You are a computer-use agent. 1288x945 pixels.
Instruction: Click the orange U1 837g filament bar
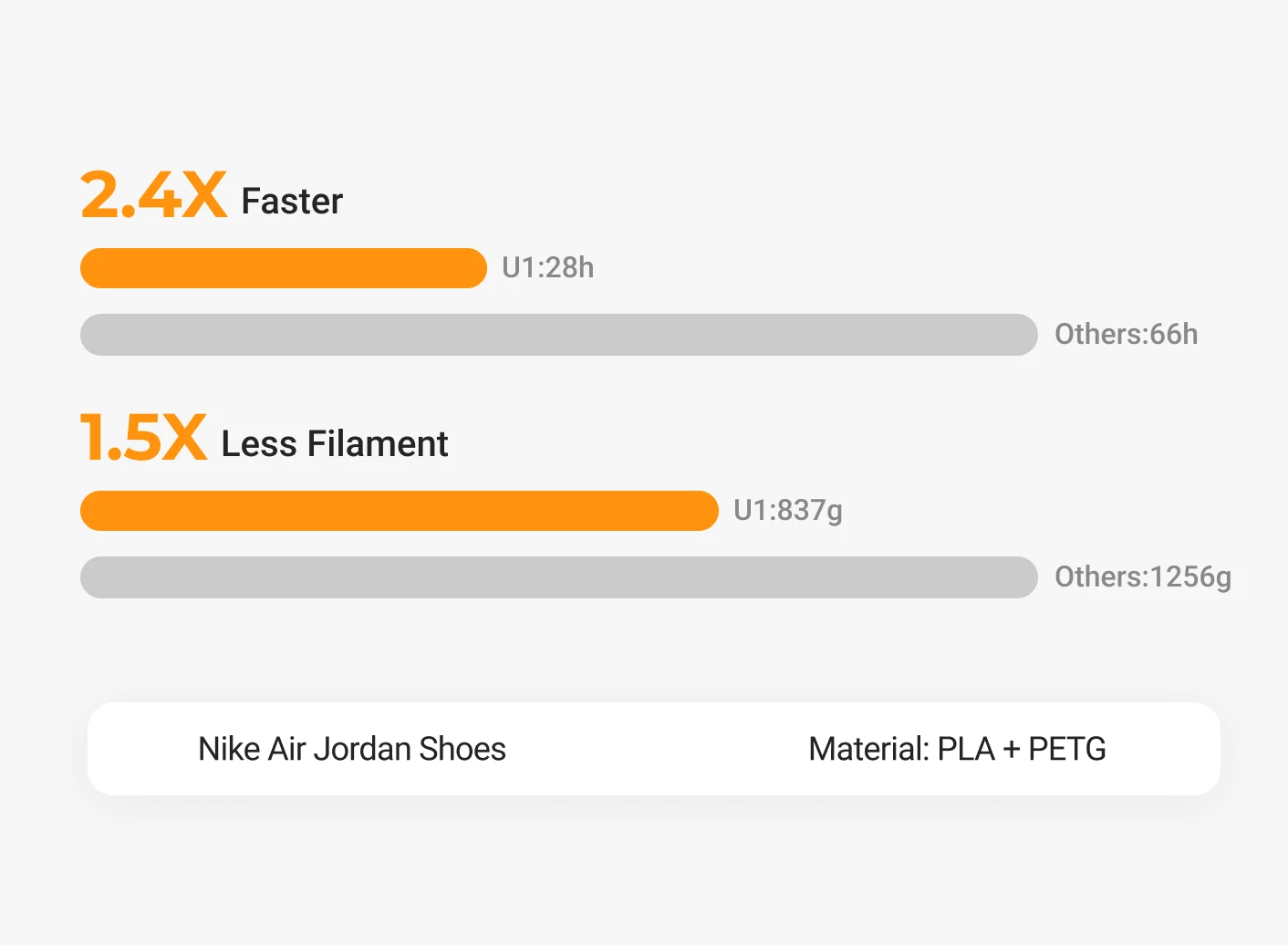tap(399, 511)
